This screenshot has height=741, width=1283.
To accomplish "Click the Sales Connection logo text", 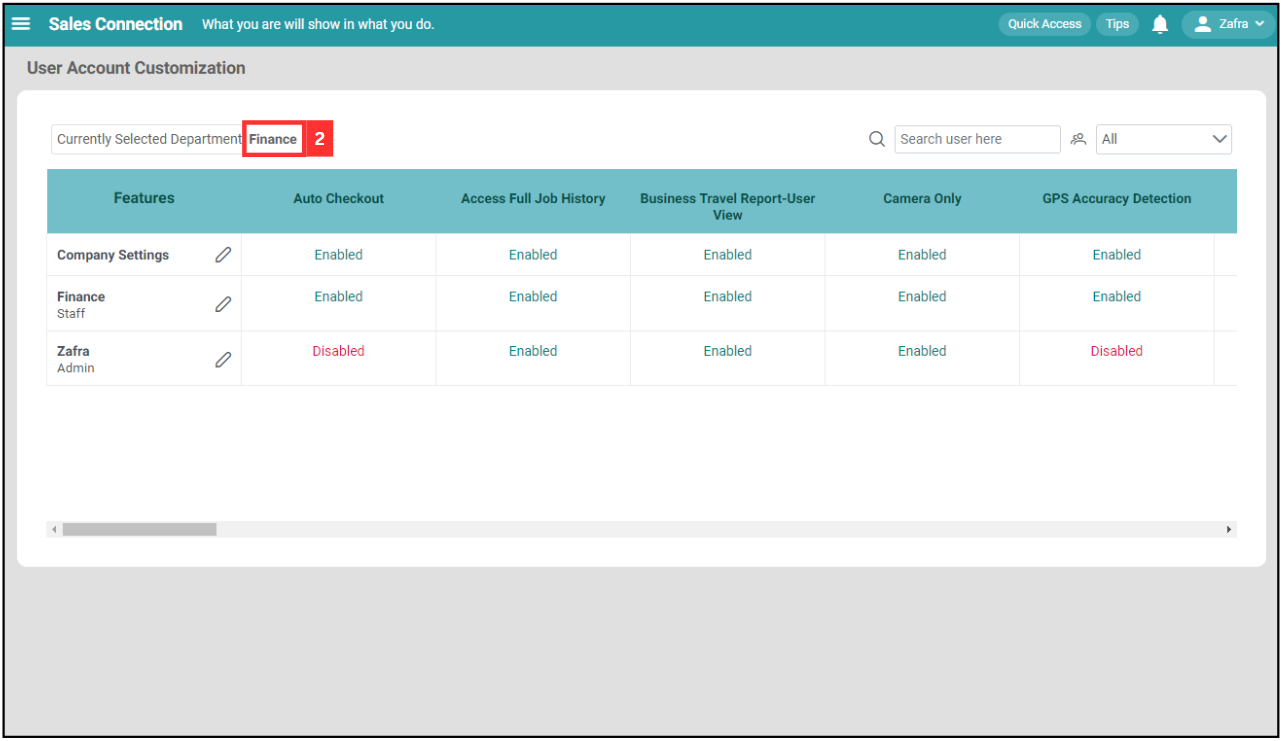I will (116, 24).
